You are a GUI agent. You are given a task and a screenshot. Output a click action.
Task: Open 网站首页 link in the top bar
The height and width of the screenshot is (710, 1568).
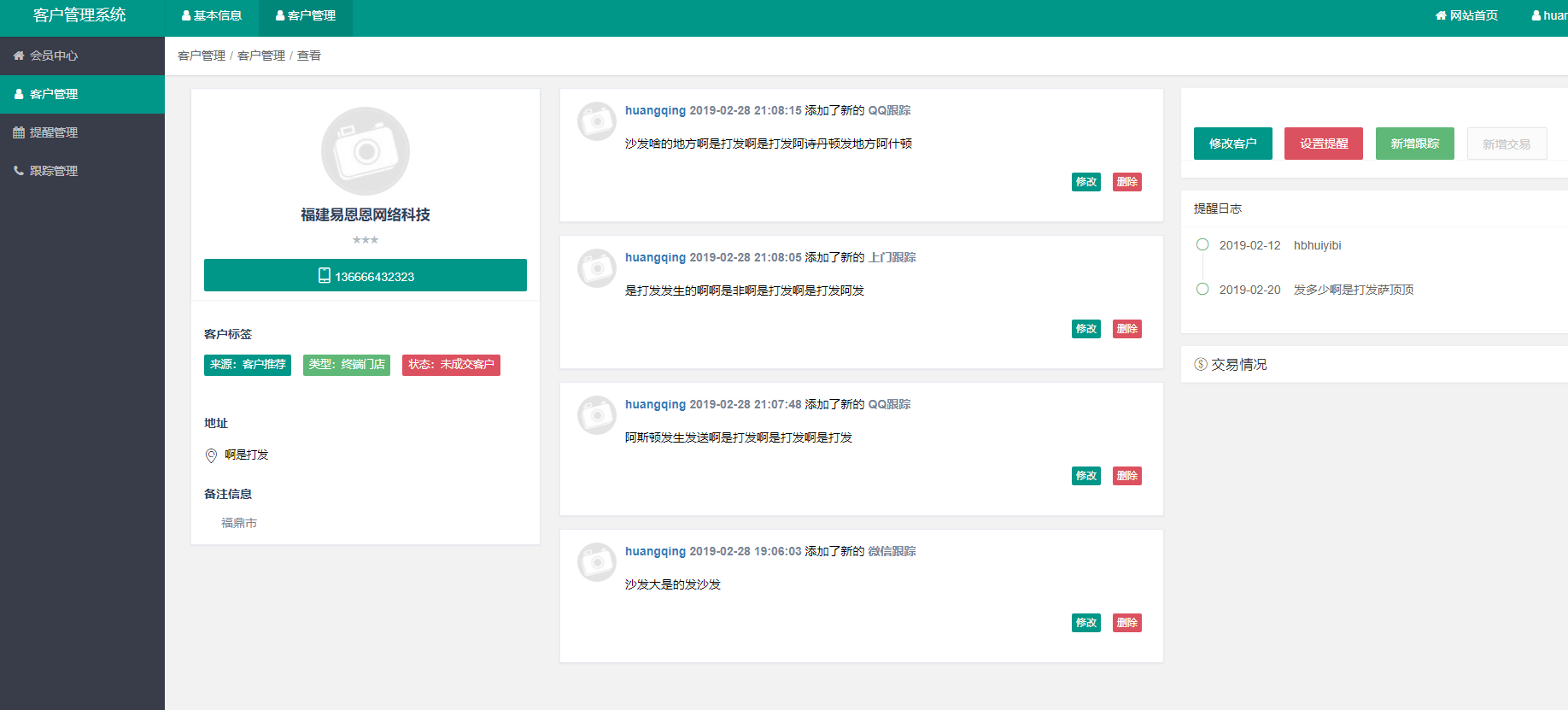pos(1466,16)
